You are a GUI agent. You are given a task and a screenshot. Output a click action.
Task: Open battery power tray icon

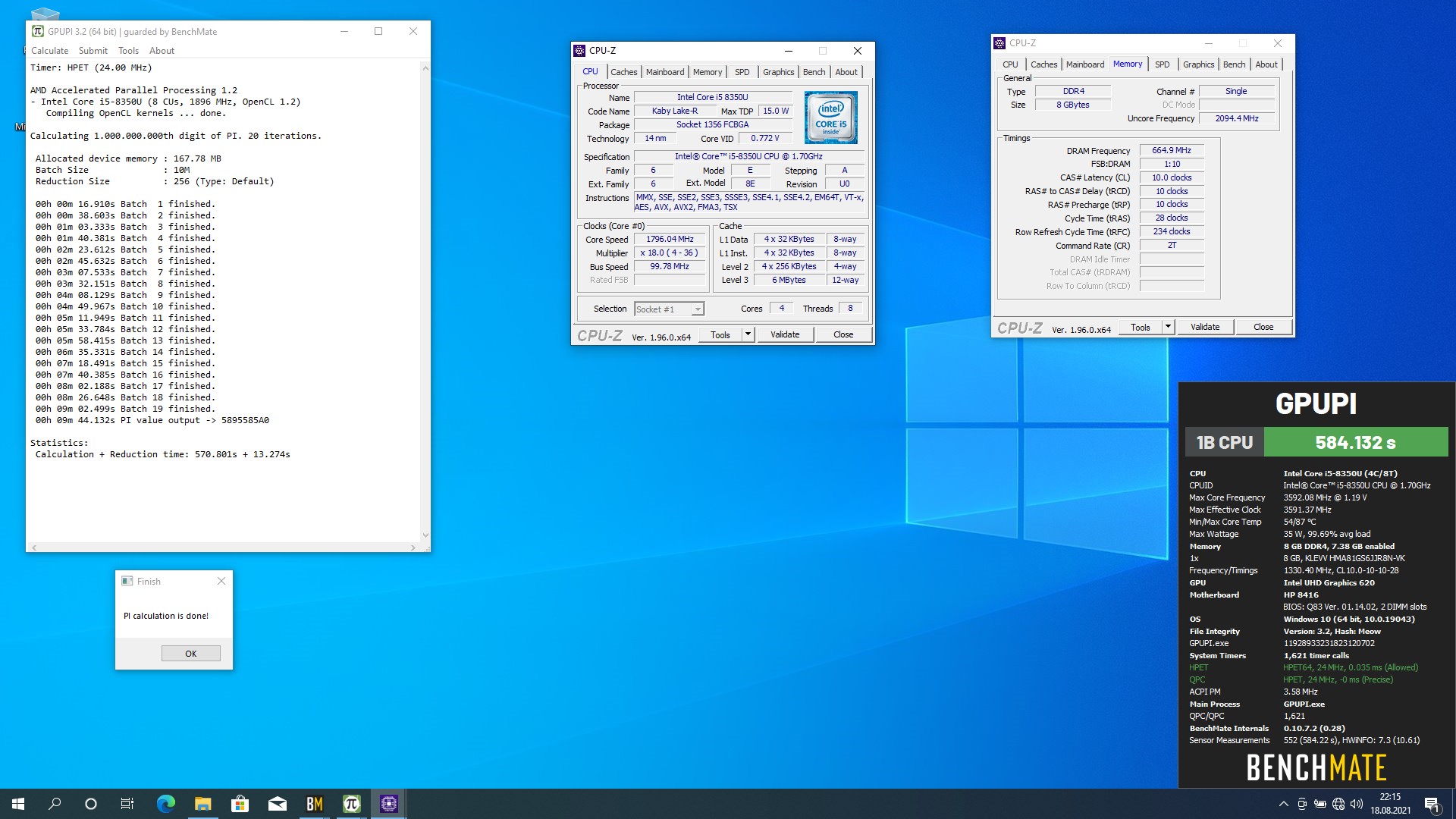[x=1320, y=804]
